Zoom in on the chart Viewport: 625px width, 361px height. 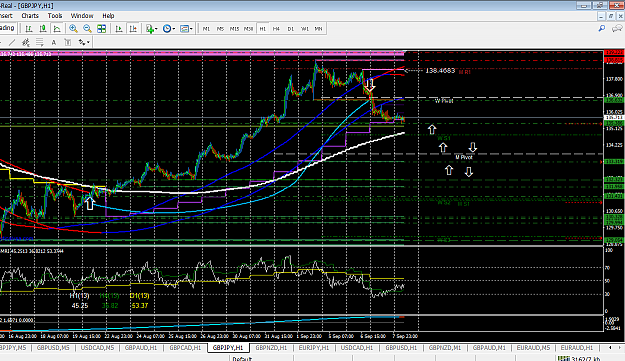coord(73,29)
